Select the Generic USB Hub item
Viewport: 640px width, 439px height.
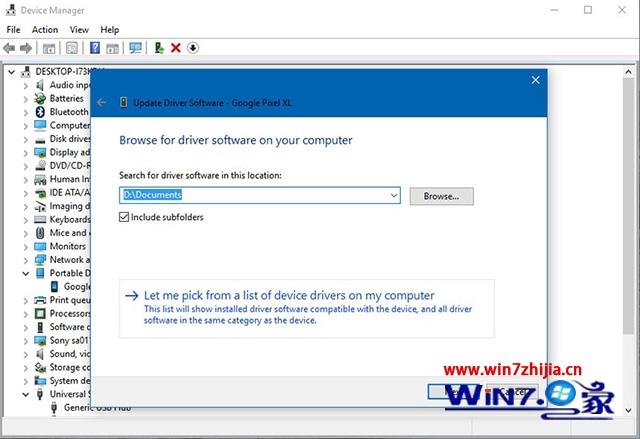click(97, 408)
